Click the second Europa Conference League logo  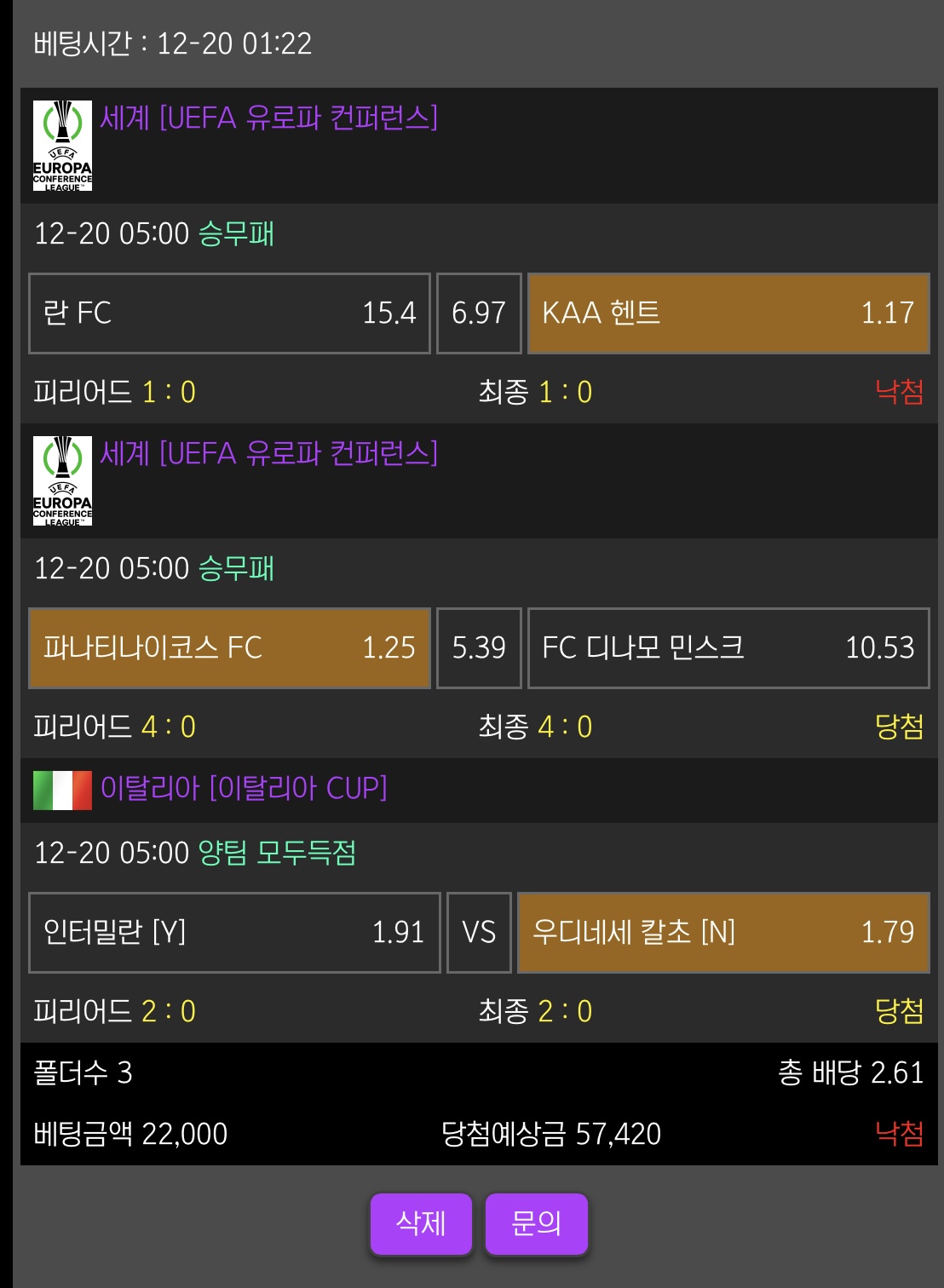(x=62, y=481)
